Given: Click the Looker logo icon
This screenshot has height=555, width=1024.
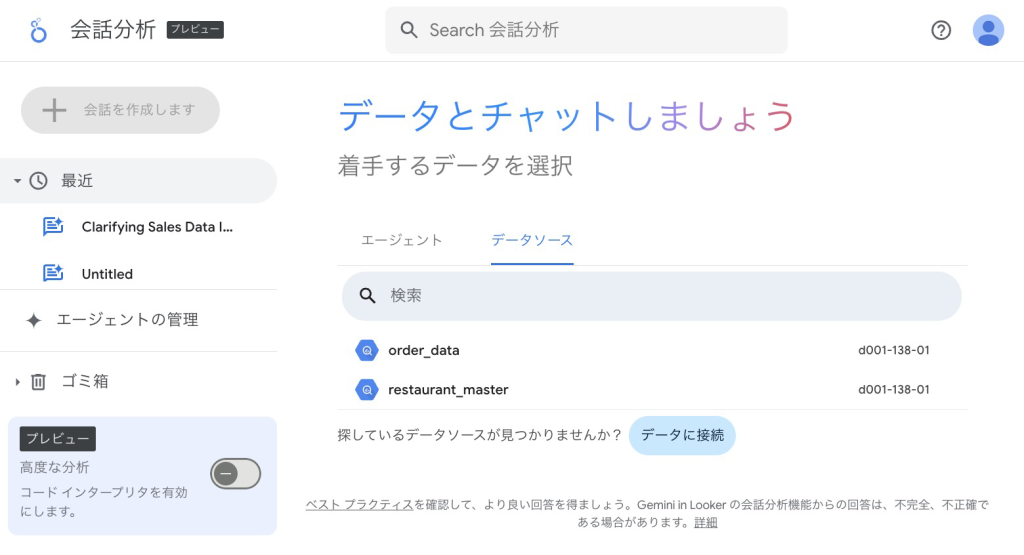Looking at the screenshot, I should [x=39, y=30].
